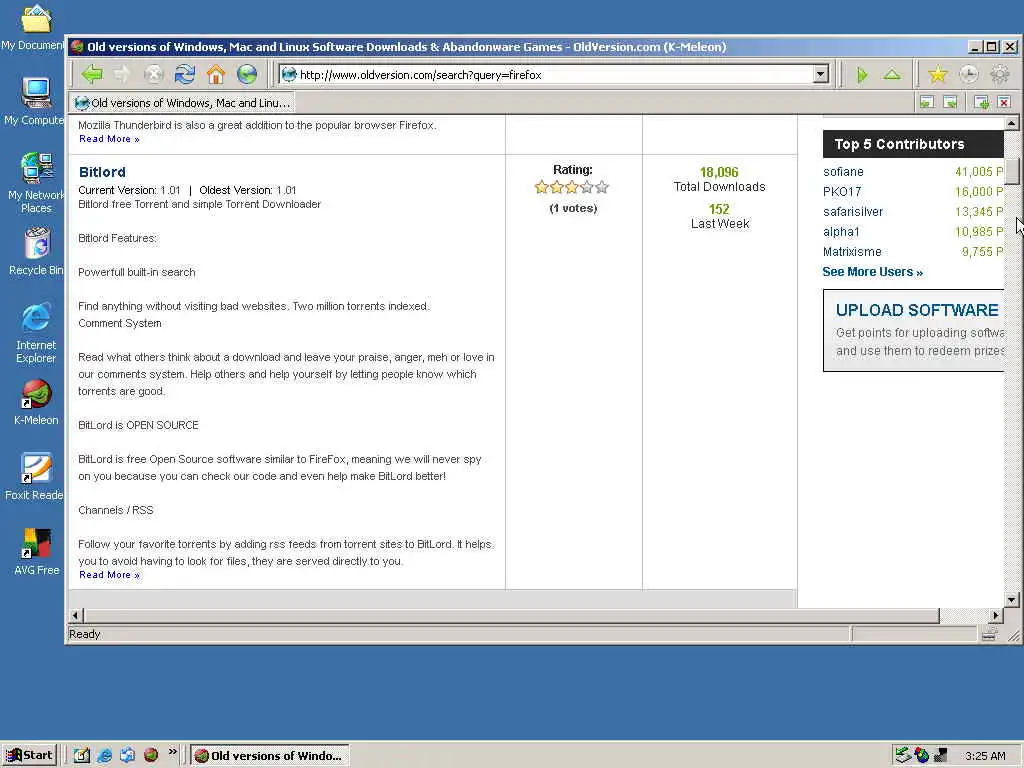1024x768 pixels.
Task: Launch K-Meleon from the desktop shortcut
Action: 36,402
